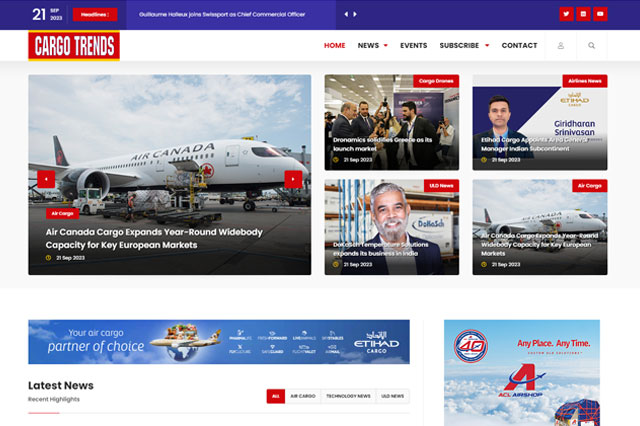Image resolution: width=640 pixels, height=426 pixels.
Task: Open the DoKaSch Temperature Solutions India article
Action: click(380, 249)
